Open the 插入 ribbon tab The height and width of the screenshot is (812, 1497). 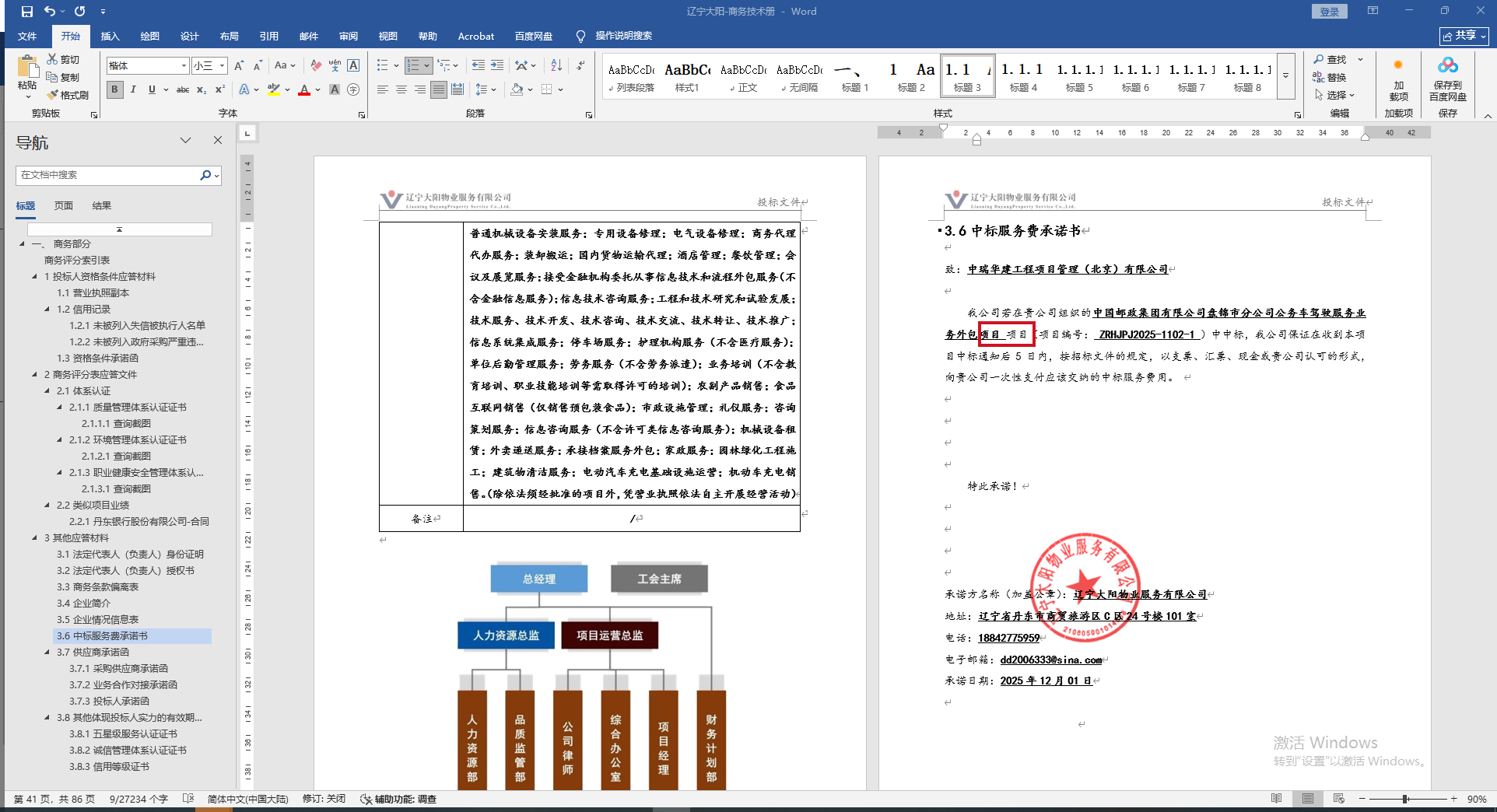pyautogui.click(x=110, y=37)
